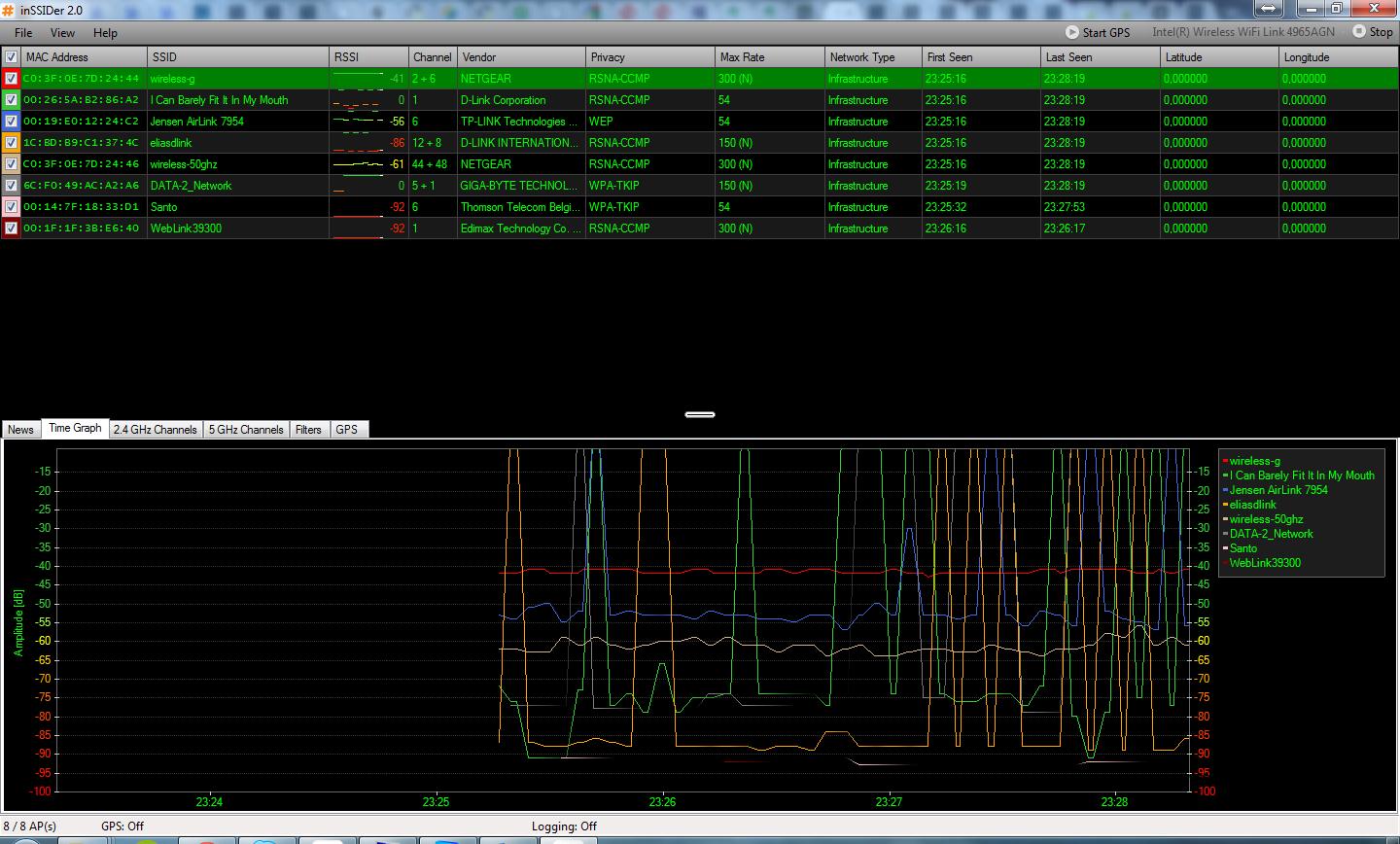The width and height of the screenshot is (1400, 844).
Task: Click Santo entry in graph legend
Action: 1241,548
